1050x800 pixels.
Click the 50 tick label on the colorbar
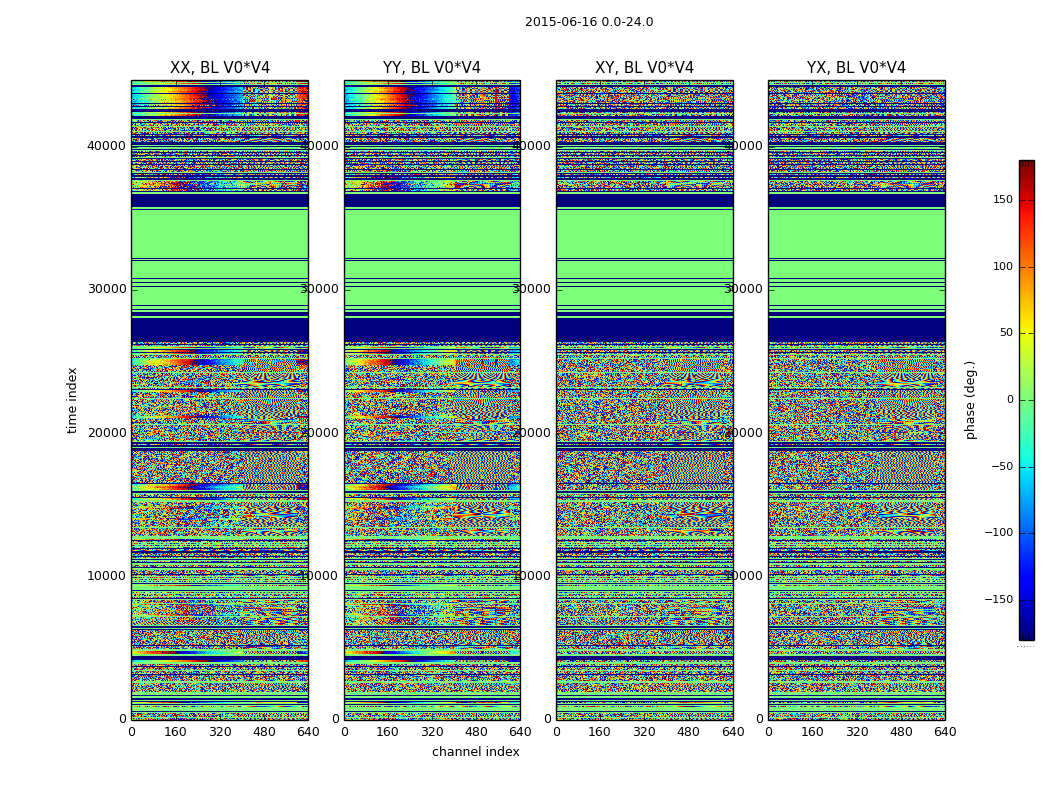[x=1005, y=333]
